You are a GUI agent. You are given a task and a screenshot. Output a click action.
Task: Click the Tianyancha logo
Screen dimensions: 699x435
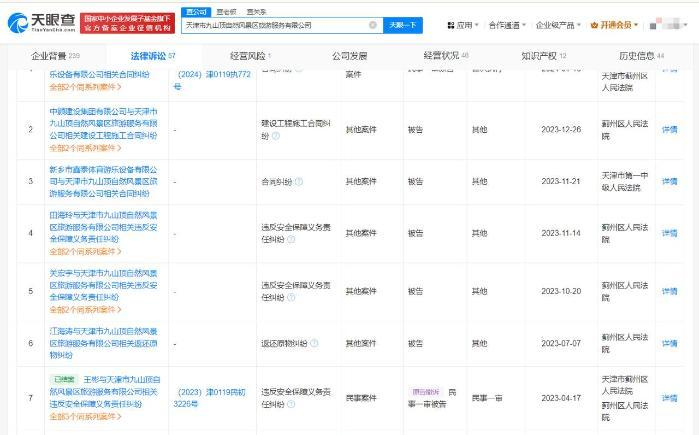[x=42, y=22]
